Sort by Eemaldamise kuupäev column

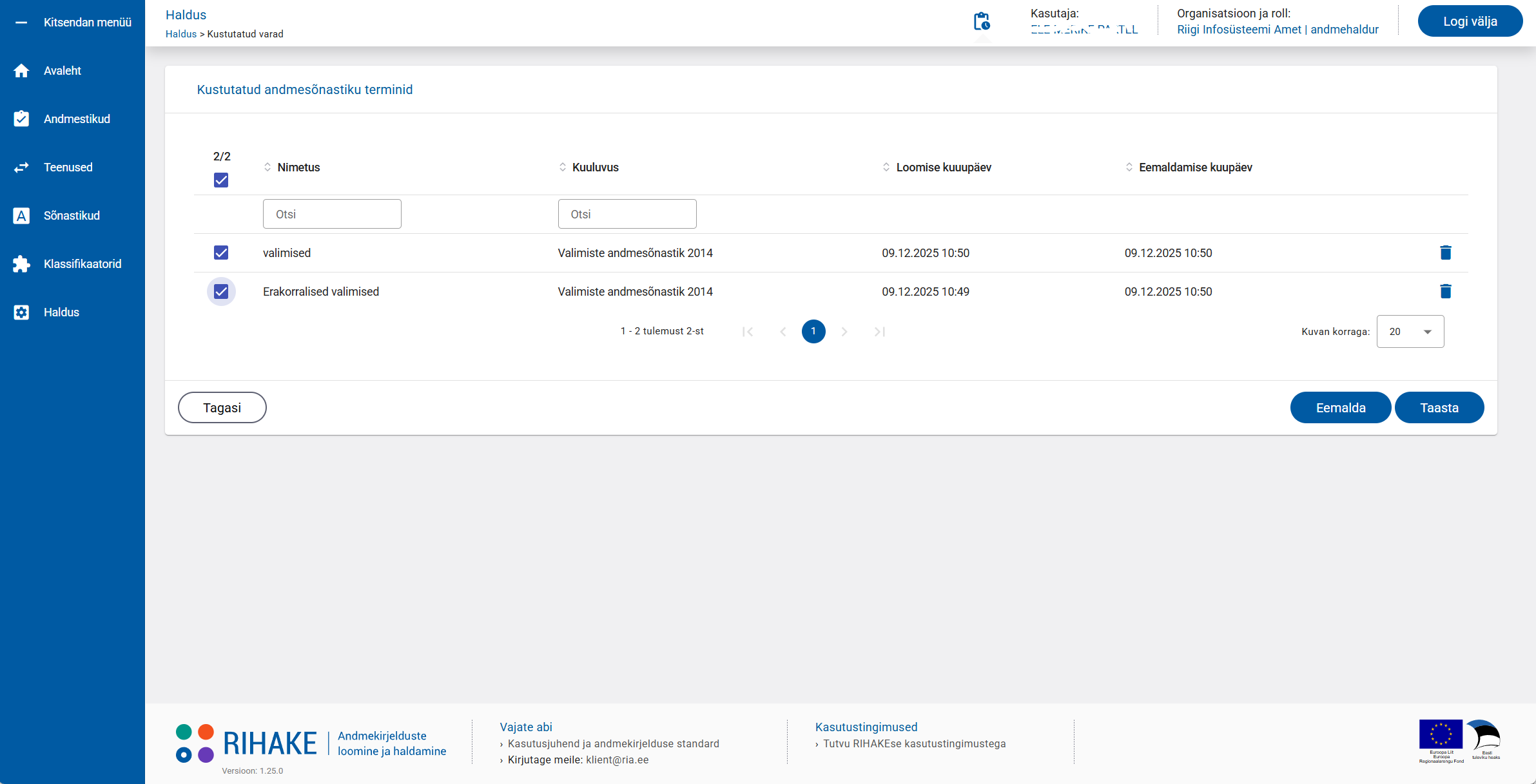[x=1194, y=167]
